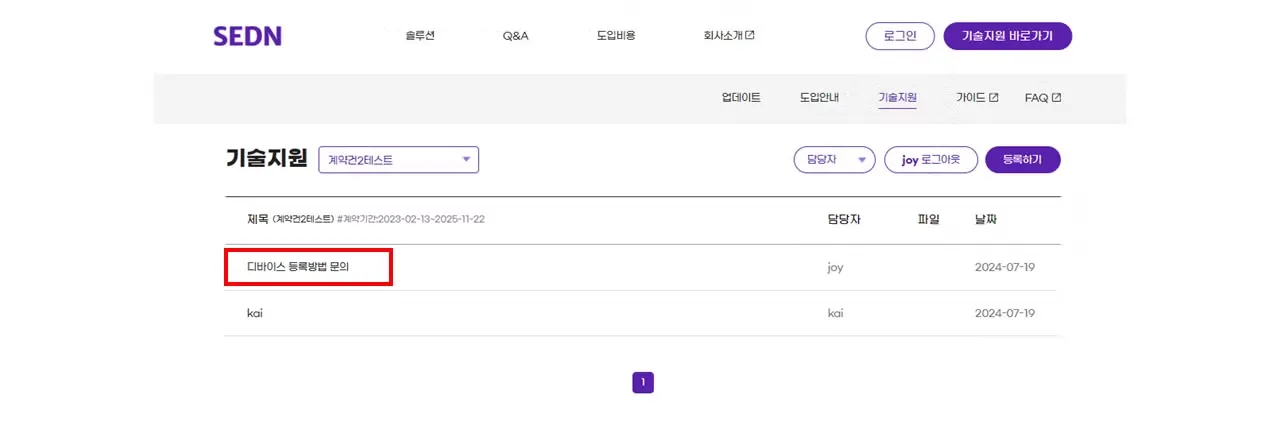Open the 도입비용 menu item
This screenshot has width=1280, height=438.
pyautogui.click(x=616, y=36)
